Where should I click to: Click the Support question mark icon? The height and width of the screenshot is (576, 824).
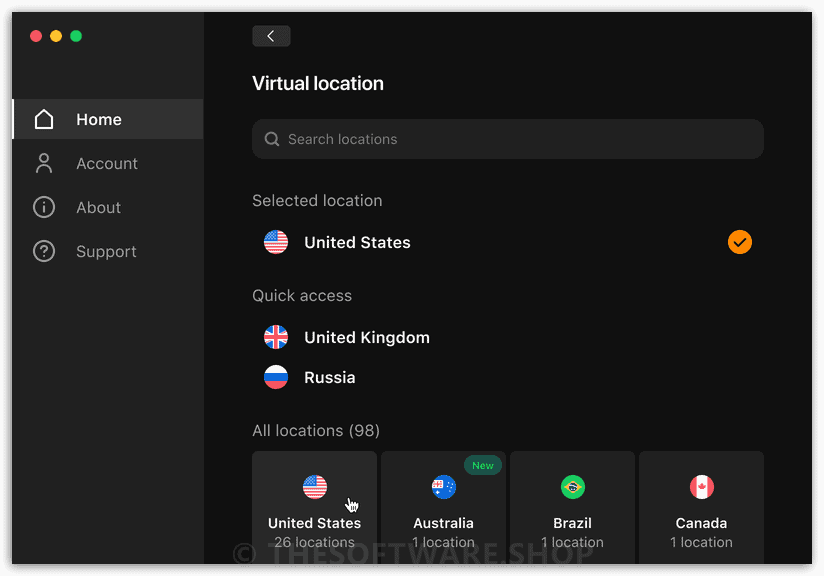pyautogui.click(x=44, y=251)
